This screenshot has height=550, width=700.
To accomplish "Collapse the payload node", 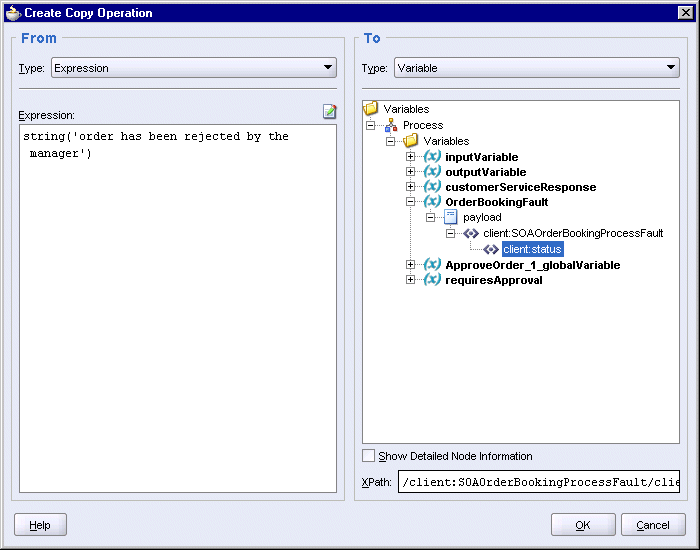I will tap(430, 217).
